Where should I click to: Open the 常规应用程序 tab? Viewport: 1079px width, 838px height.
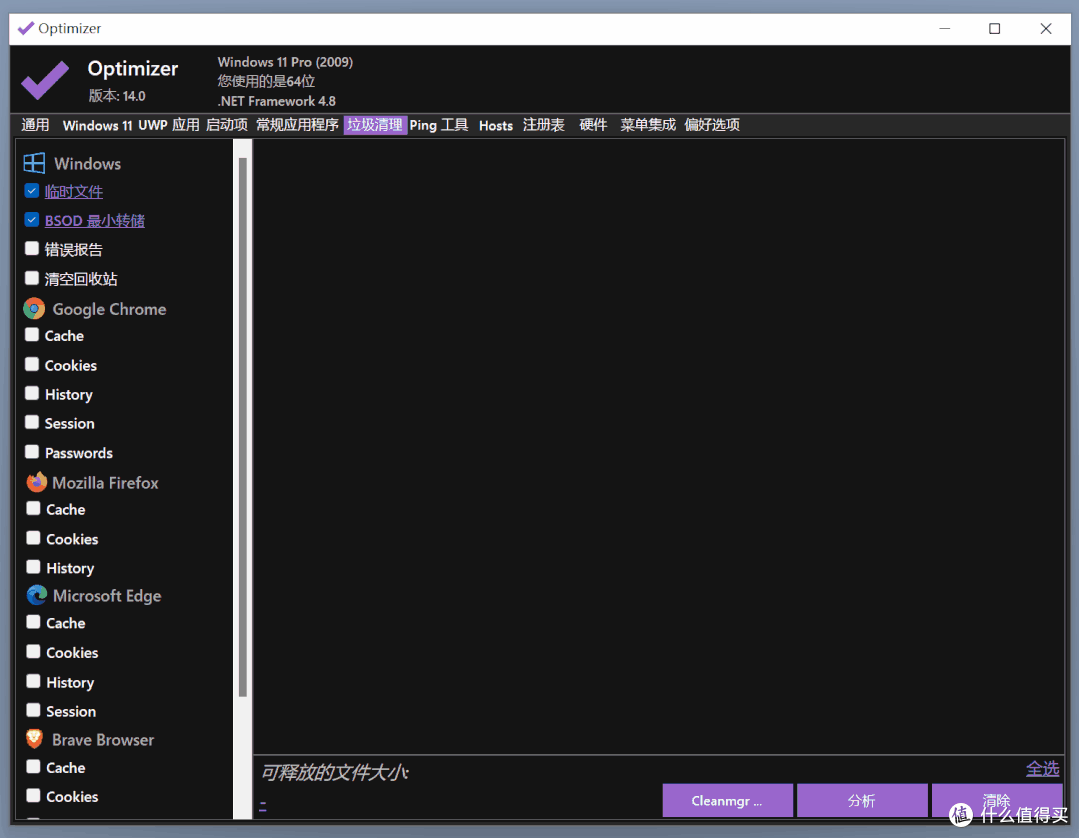click(297, 125)
